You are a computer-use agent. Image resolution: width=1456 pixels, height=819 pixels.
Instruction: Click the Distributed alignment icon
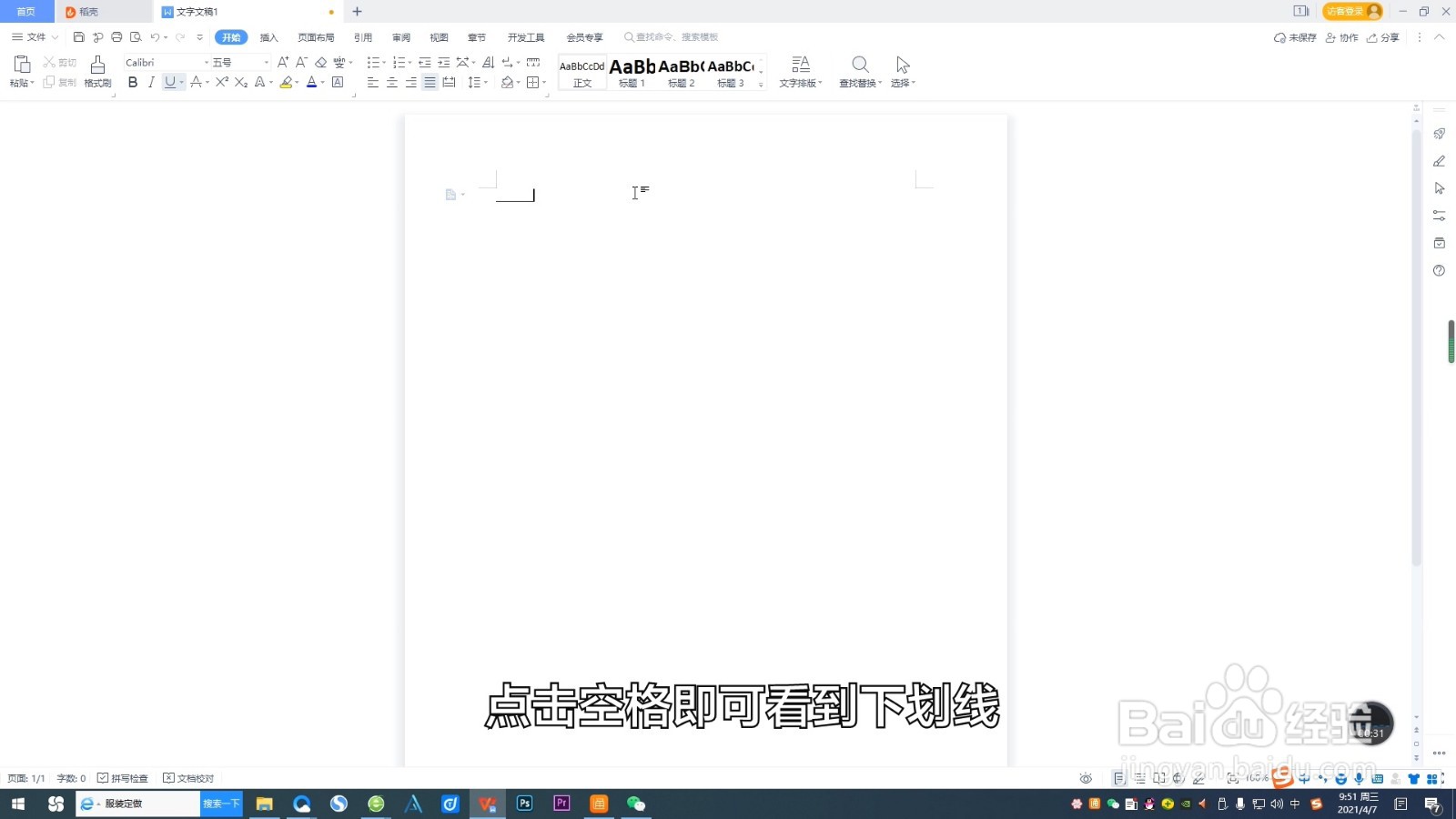point(449,82)
